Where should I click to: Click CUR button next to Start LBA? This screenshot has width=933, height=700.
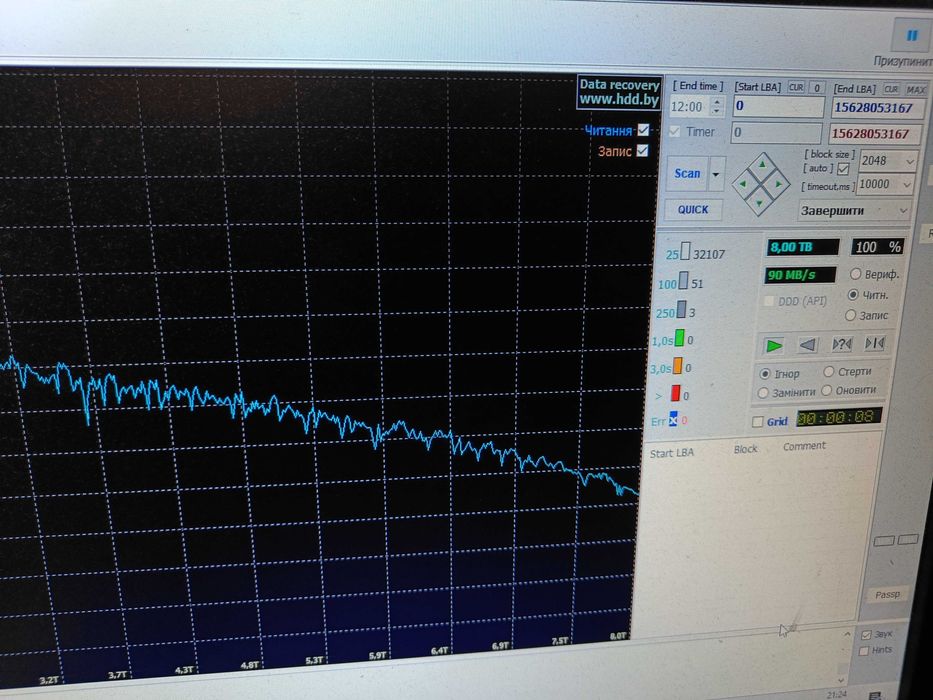tap(796, 88)
